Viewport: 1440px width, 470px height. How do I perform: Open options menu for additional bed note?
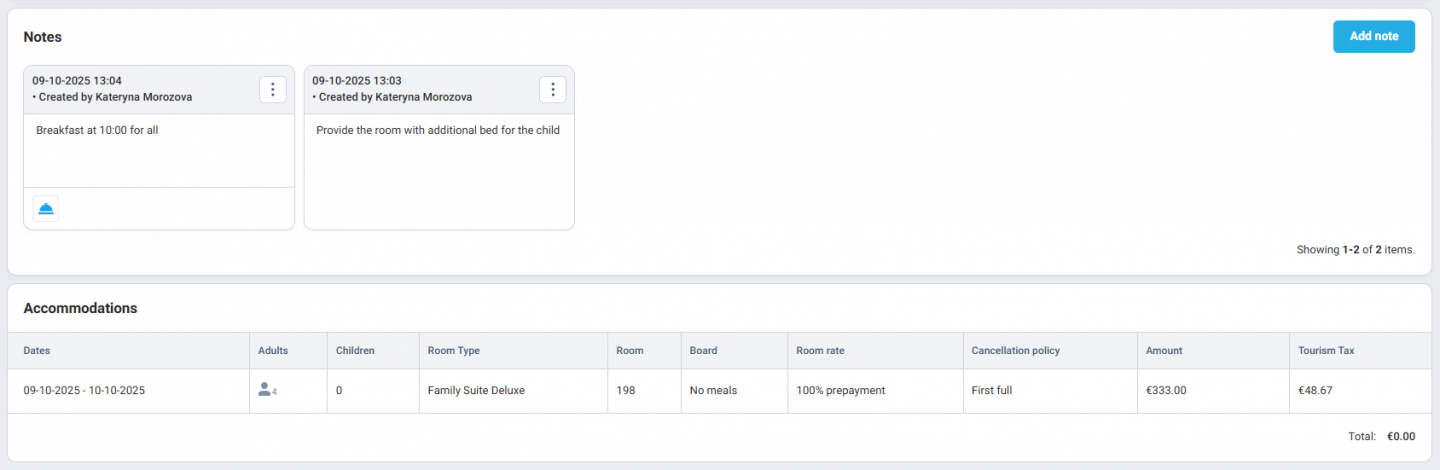pyautogui.click(x=553, y=89)
